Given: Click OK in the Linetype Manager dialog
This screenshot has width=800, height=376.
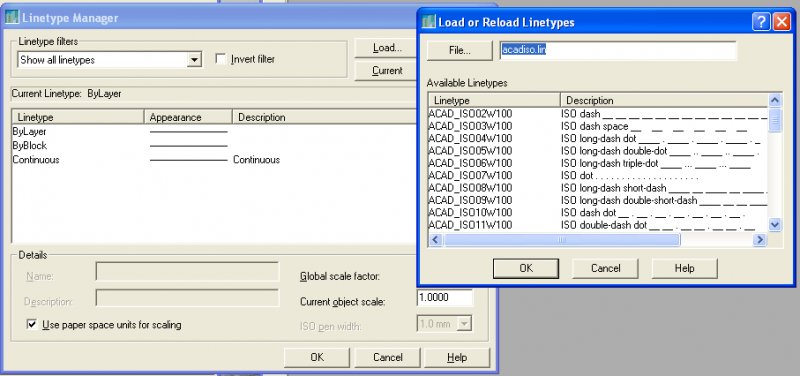Looking at the screenshot, I should pos(317,358).
